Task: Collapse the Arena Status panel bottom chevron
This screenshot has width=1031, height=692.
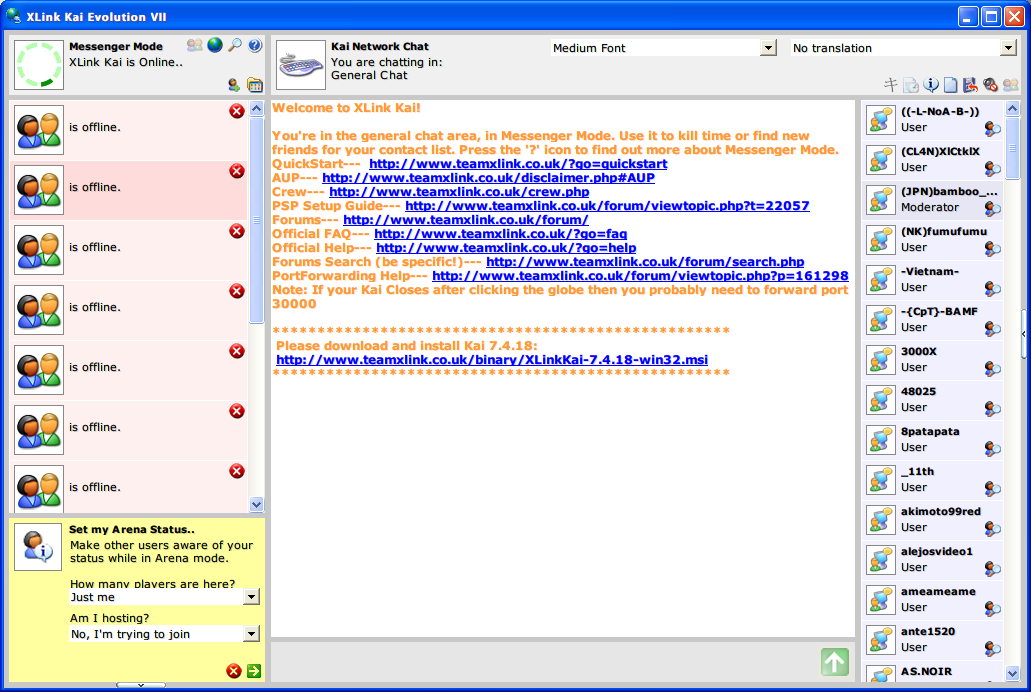Action: click(x=141, y=685)
